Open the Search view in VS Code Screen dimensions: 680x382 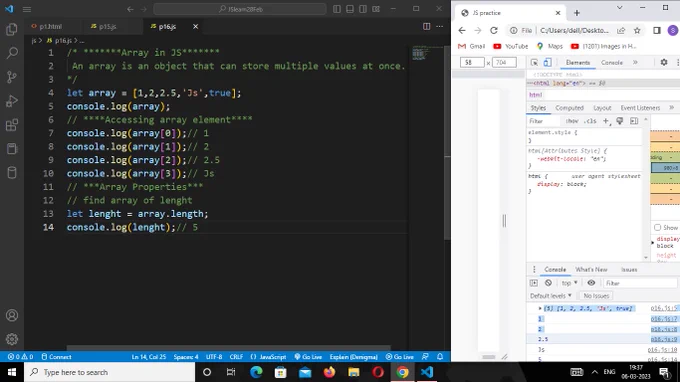pyautogui.click(x=12, y=53)
